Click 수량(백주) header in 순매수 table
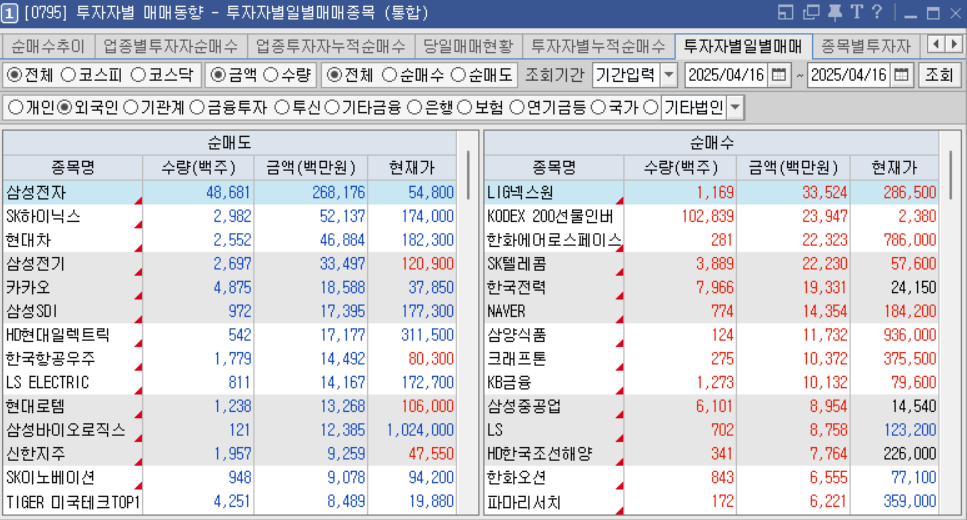The width and height of the screenshot is (967, 520). click(681, 167)
